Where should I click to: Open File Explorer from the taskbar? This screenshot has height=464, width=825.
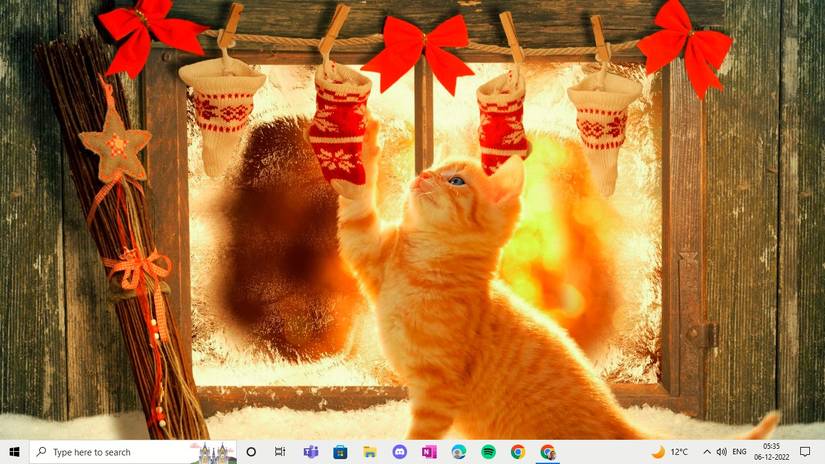(370, 452)
